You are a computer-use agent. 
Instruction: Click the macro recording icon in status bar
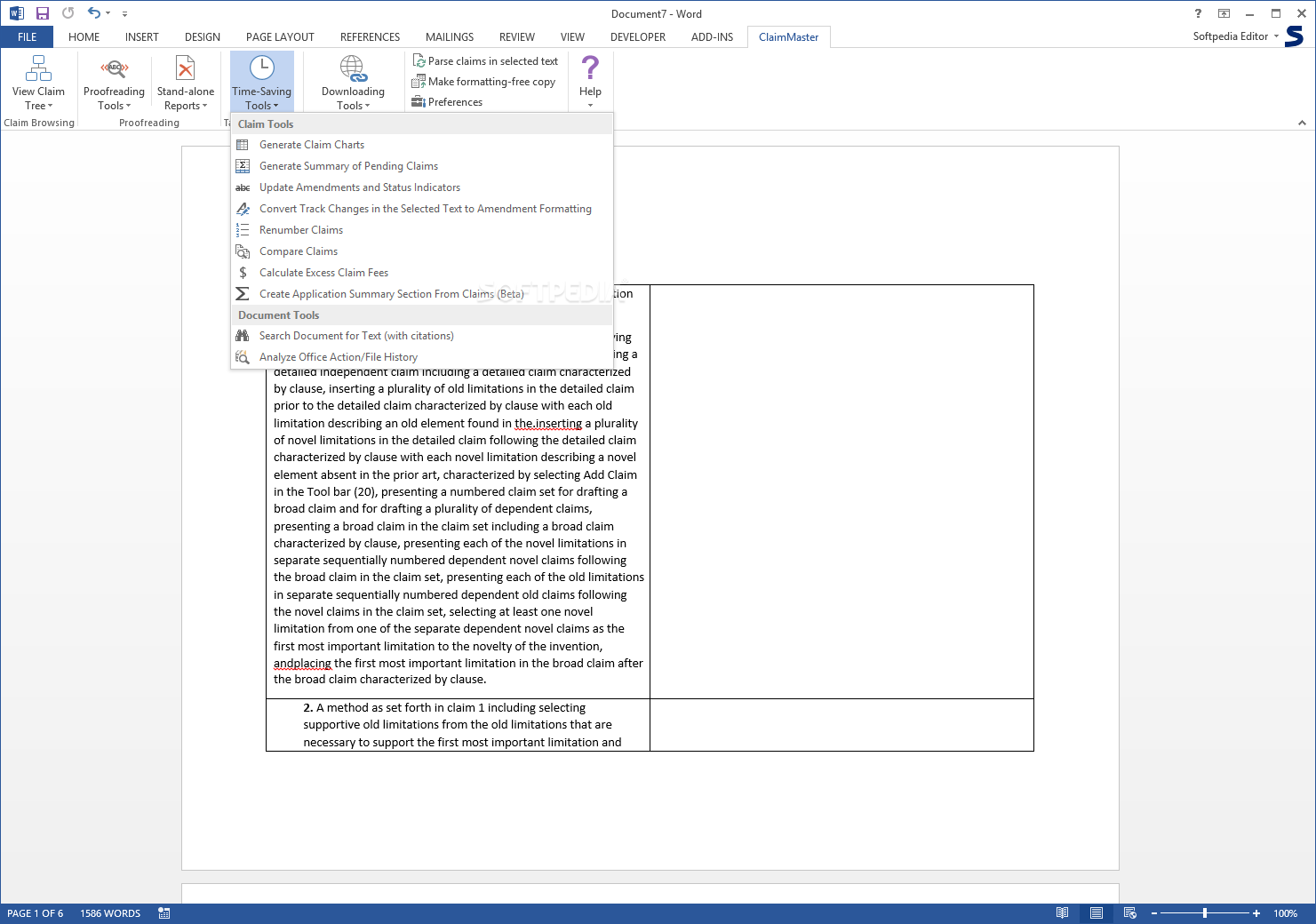(x=164, y=913)
